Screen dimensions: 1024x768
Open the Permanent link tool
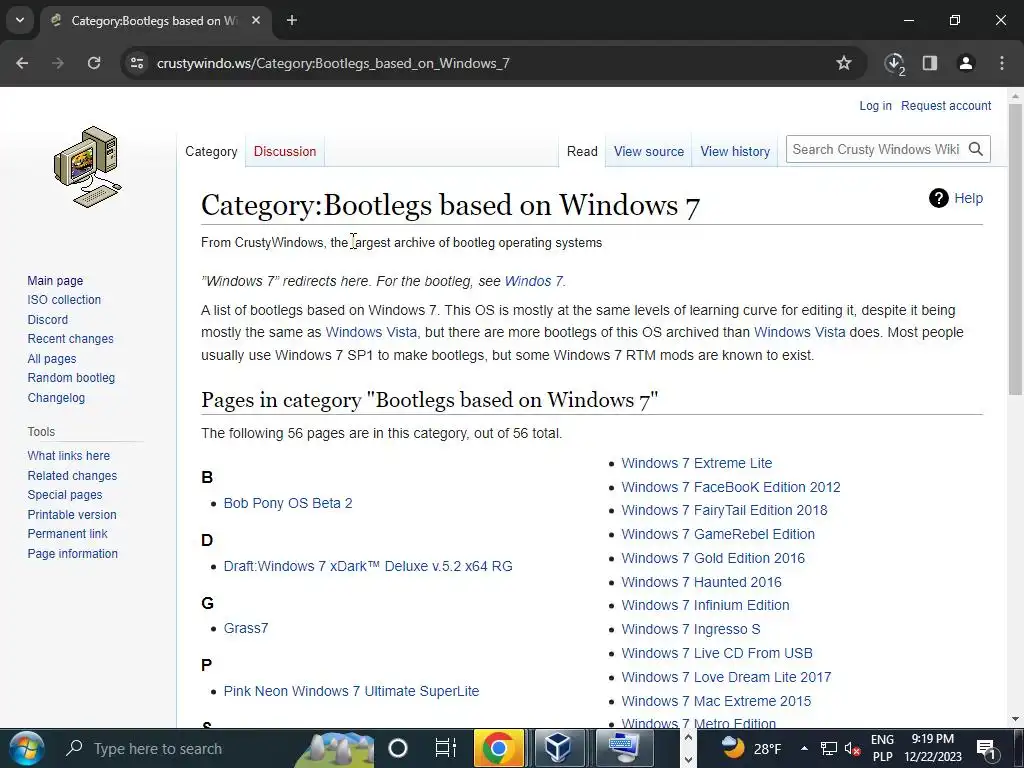click(x=67, y=534)
